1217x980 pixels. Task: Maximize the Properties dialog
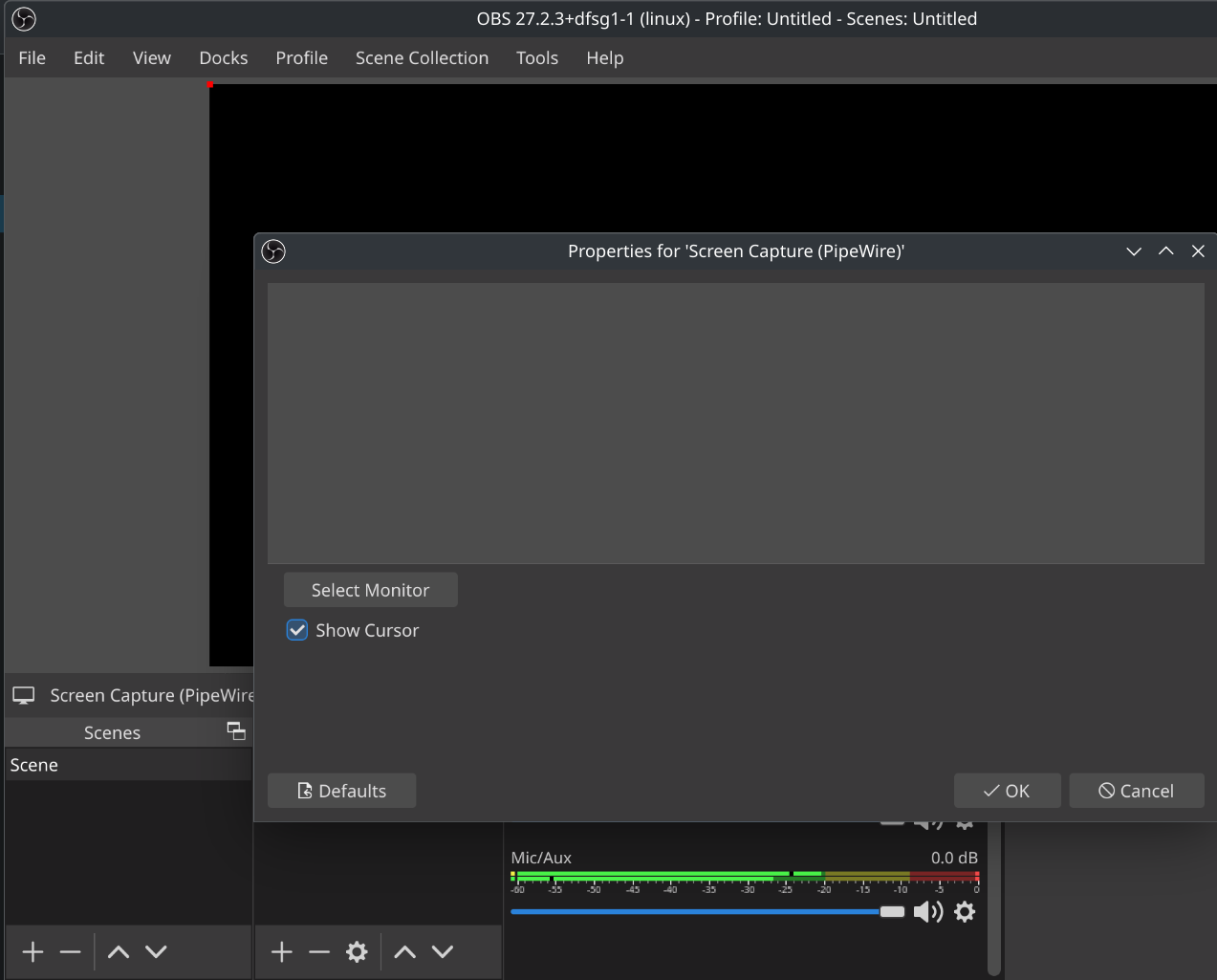pyautogui.click(x=1166, y=251)
